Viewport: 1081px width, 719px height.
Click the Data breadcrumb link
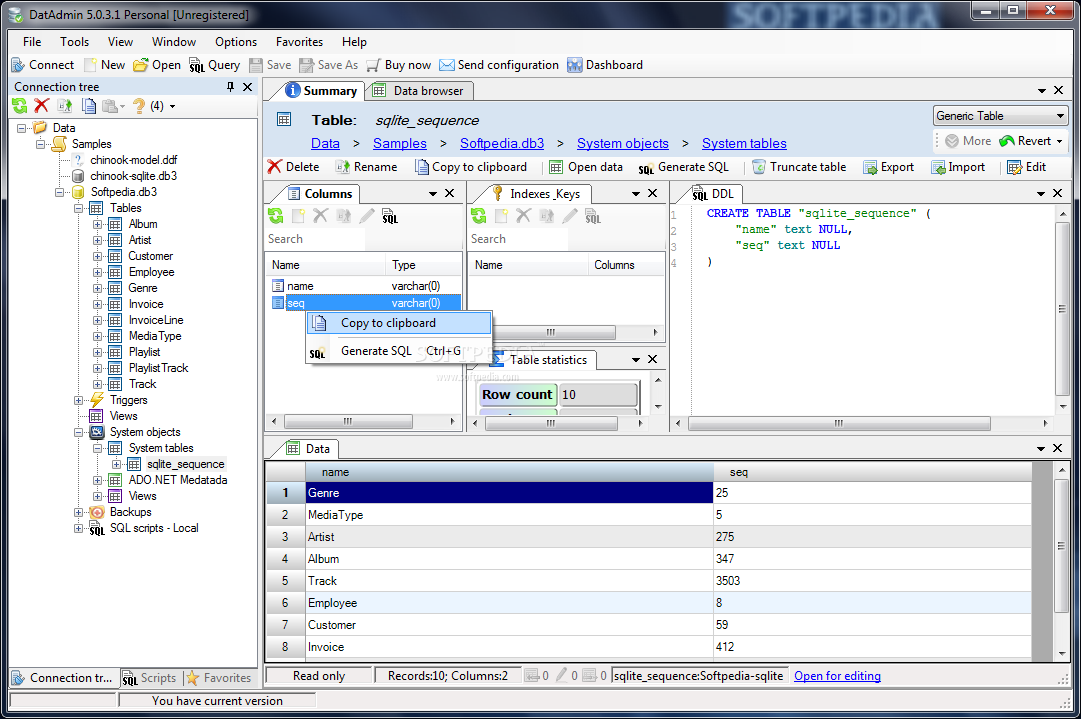coord(325,143)
